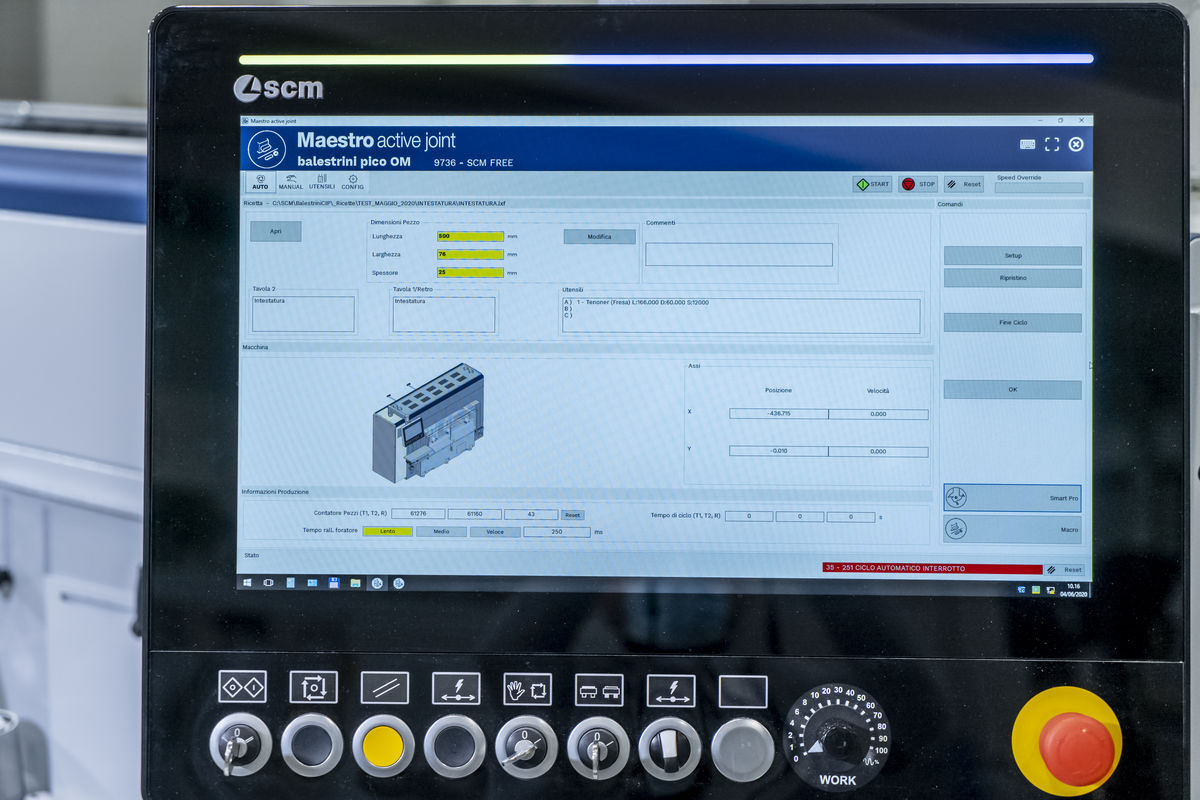Screen dimensions: 1200x800
Task: Switch to the MANUAL mode tab
Action: coord(291,182)
